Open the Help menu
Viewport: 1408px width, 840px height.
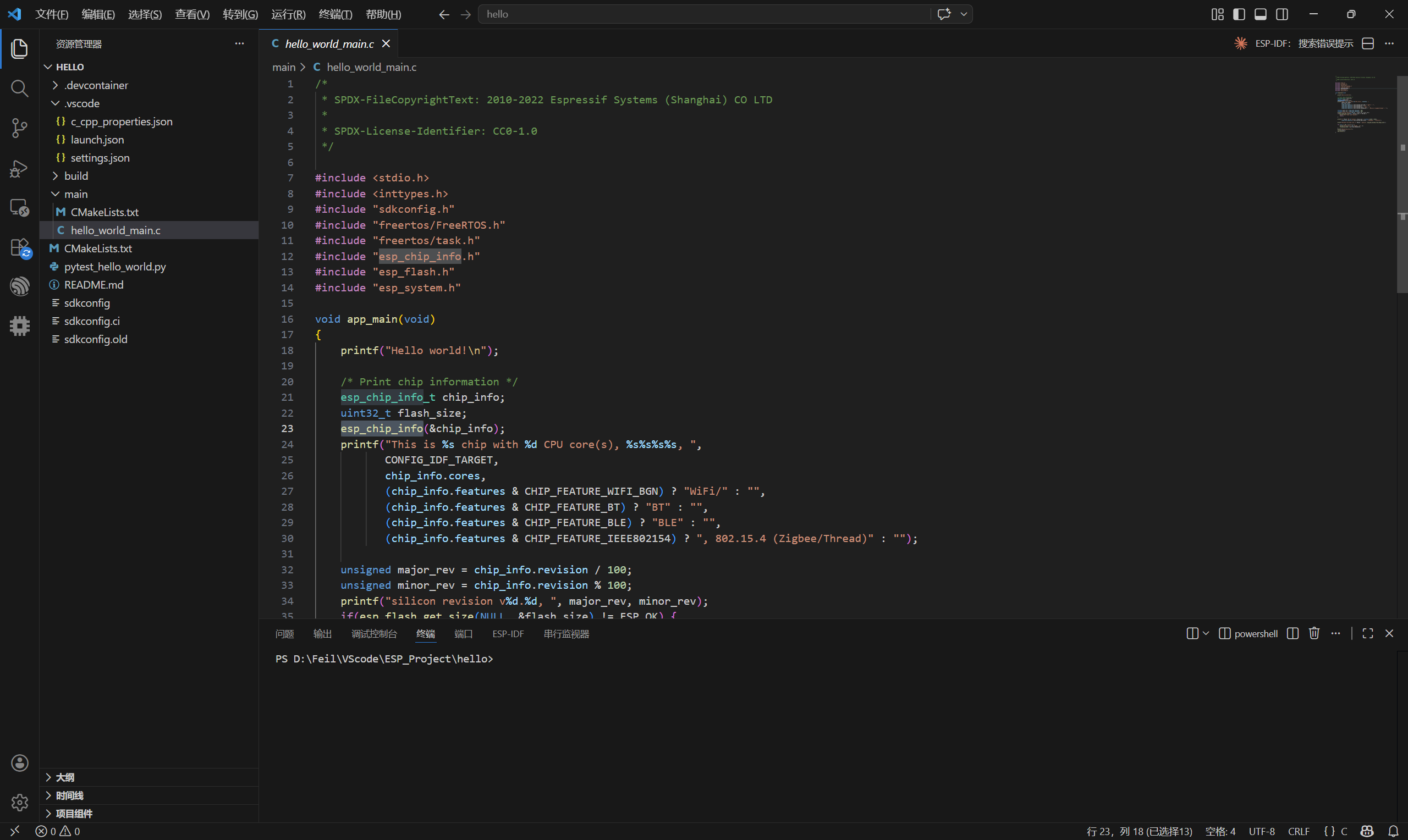pos(383,14)
